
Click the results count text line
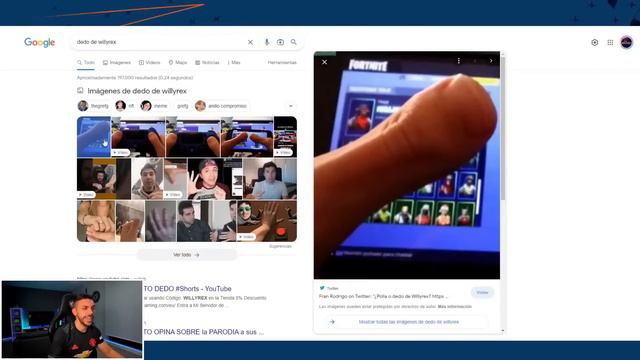[x=135, y=78]
